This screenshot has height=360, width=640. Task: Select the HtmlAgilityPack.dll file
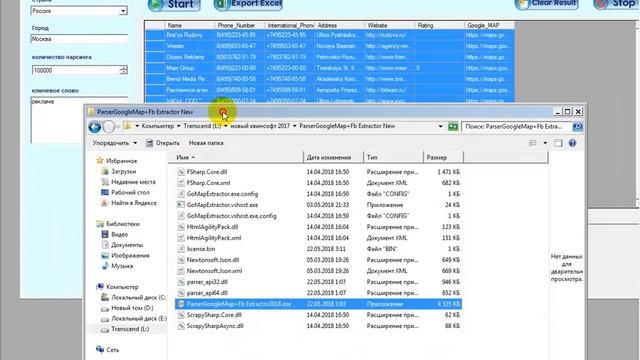point(212,227)
